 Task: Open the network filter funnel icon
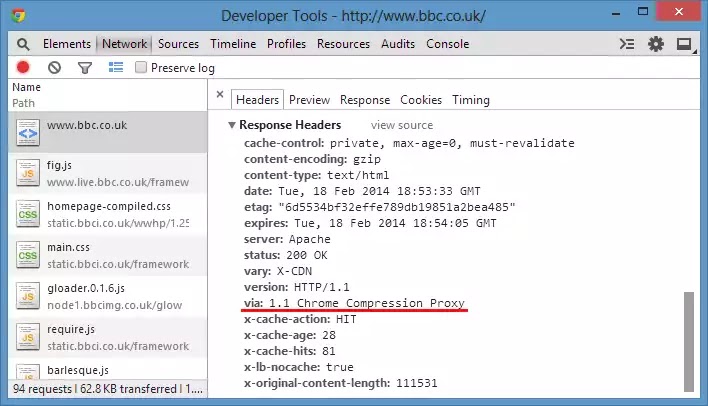click(85, 68)
